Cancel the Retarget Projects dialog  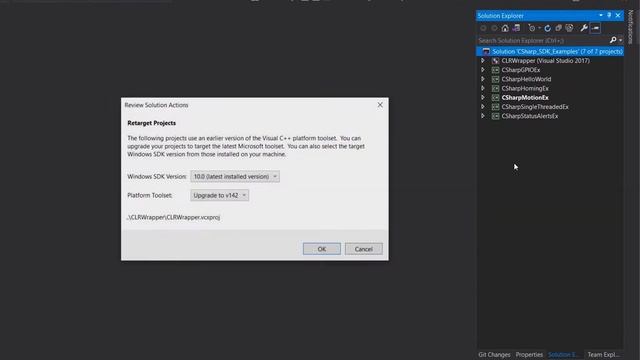point(363,249)
